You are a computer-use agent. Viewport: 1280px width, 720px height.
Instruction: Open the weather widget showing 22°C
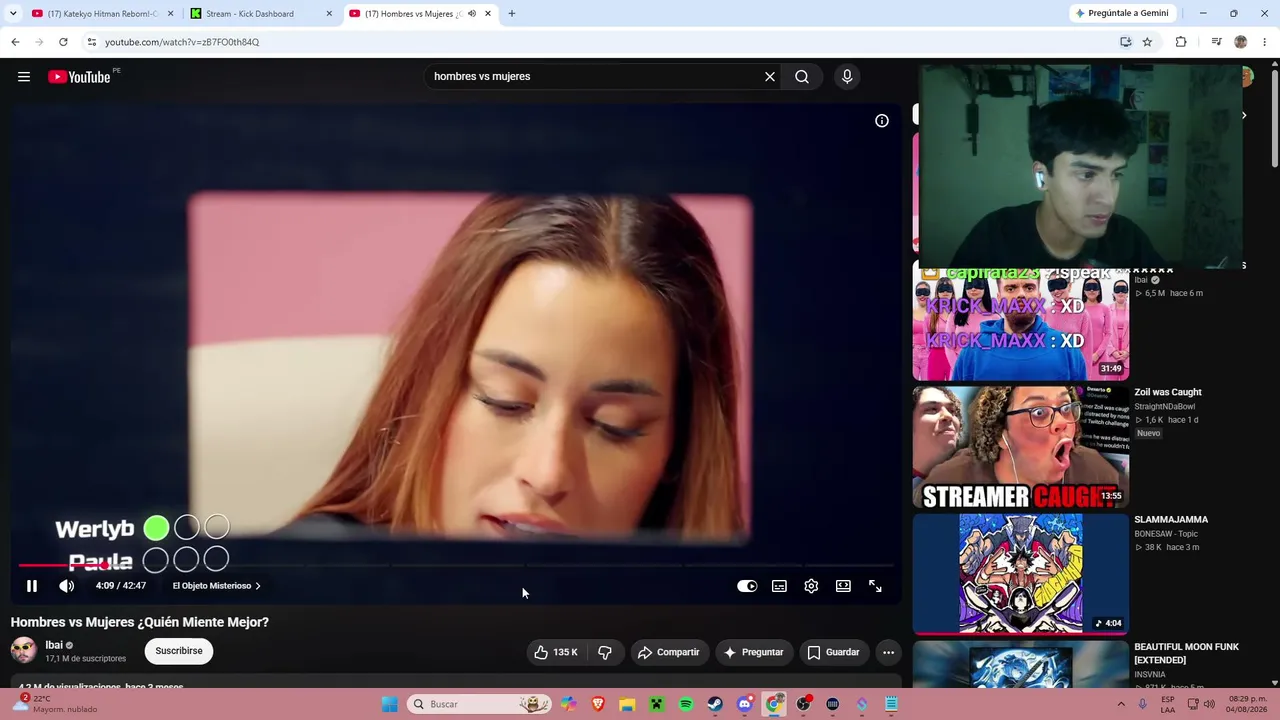pyautogui.click(x=56, y=704)
